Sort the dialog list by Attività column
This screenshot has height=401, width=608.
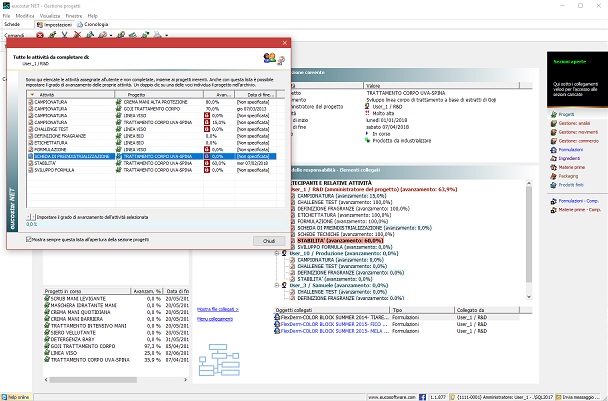tap(71, 95)
